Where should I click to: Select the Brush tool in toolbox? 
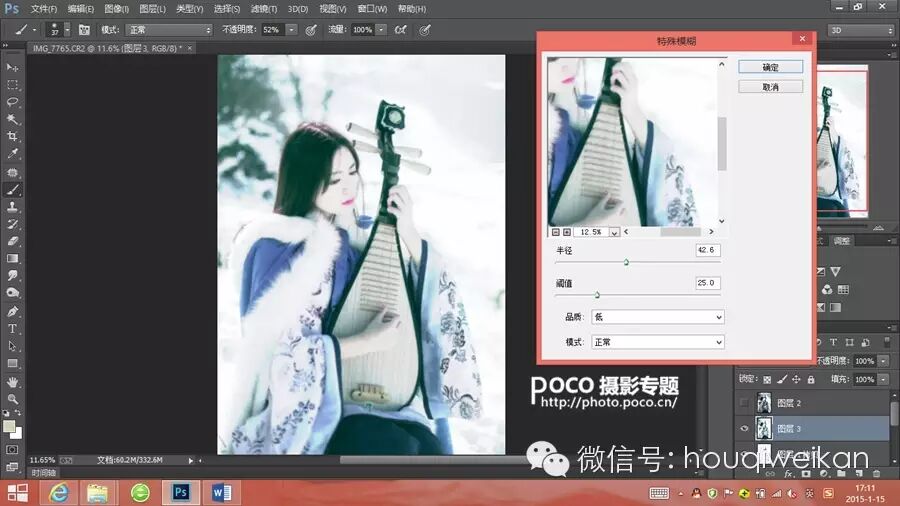pos(12,190)
